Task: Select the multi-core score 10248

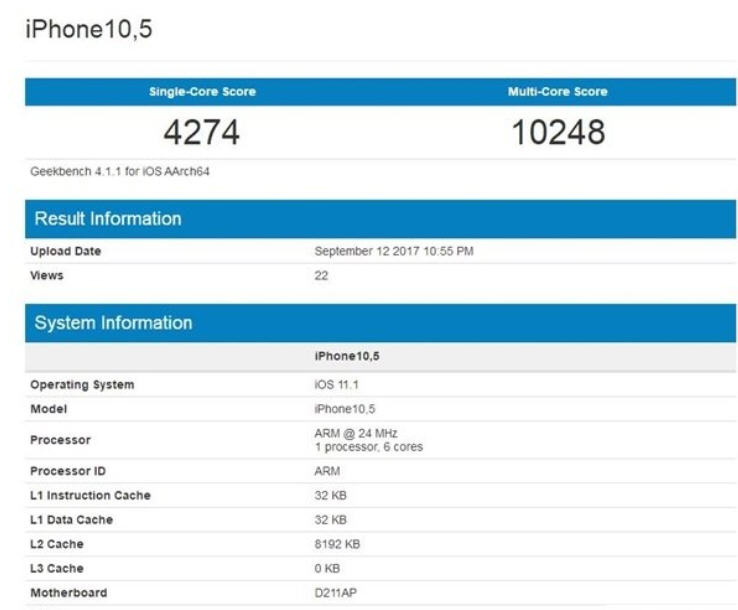Action: coord(558,132)
